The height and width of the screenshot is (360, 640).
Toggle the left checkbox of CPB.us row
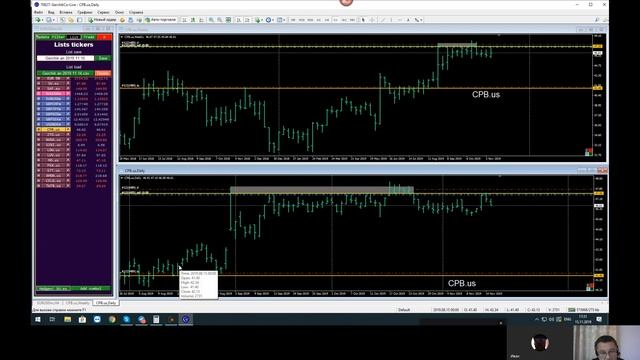tap(39, 129)
